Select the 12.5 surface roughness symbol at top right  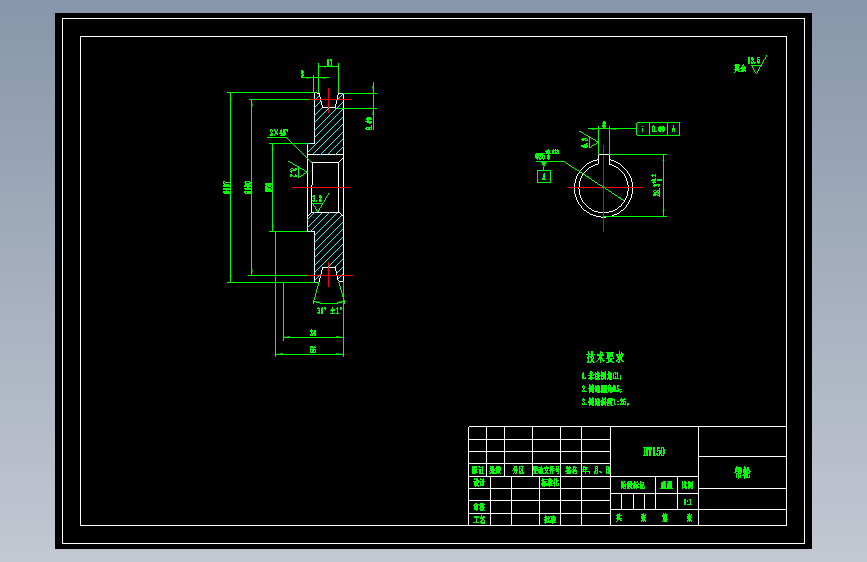(x=757, y=64)
